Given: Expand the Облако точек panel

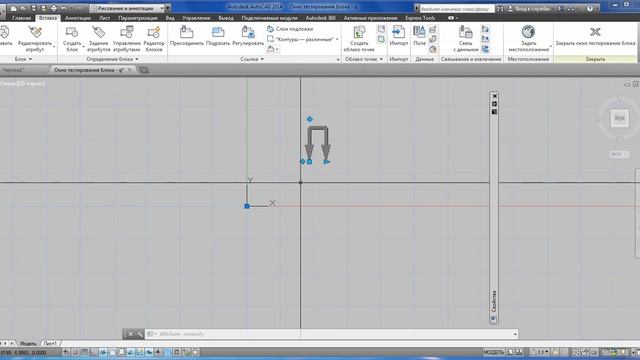Looking at the screenshot, I should (364, 59).
